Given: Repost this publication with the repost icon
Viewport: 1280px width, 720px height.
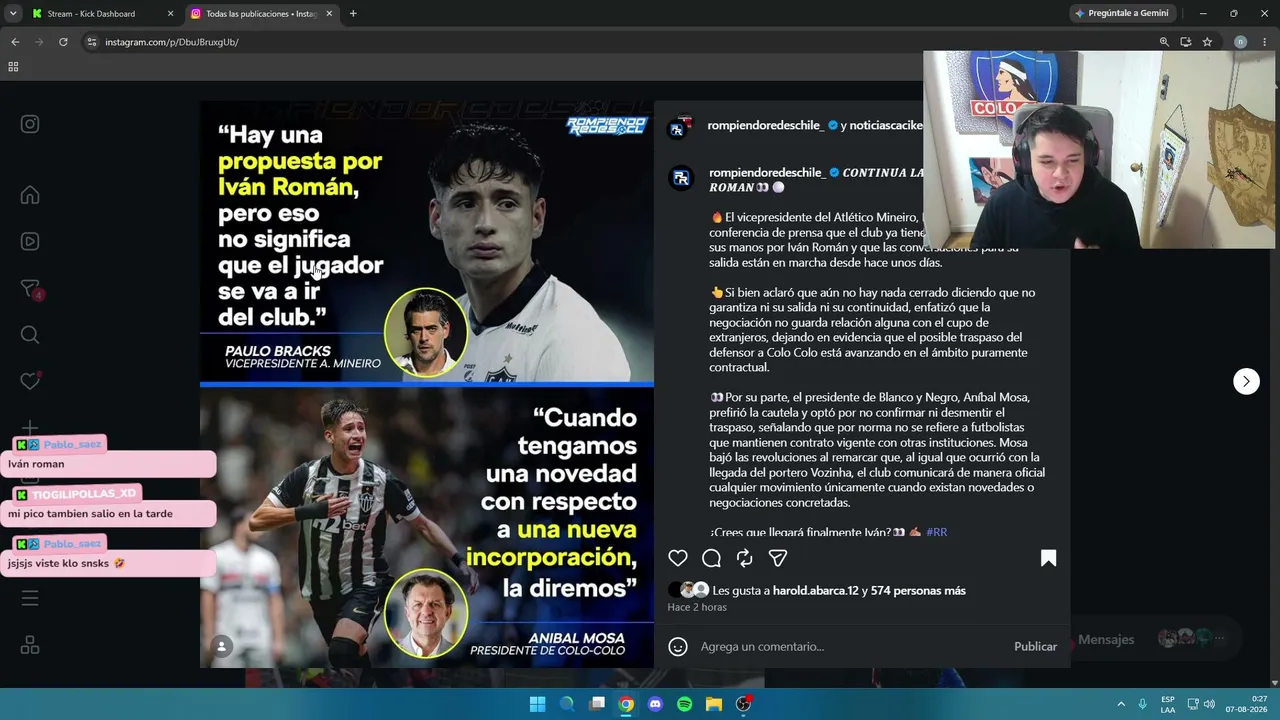Looking at the screenshot, I should [x=744, y=558].
